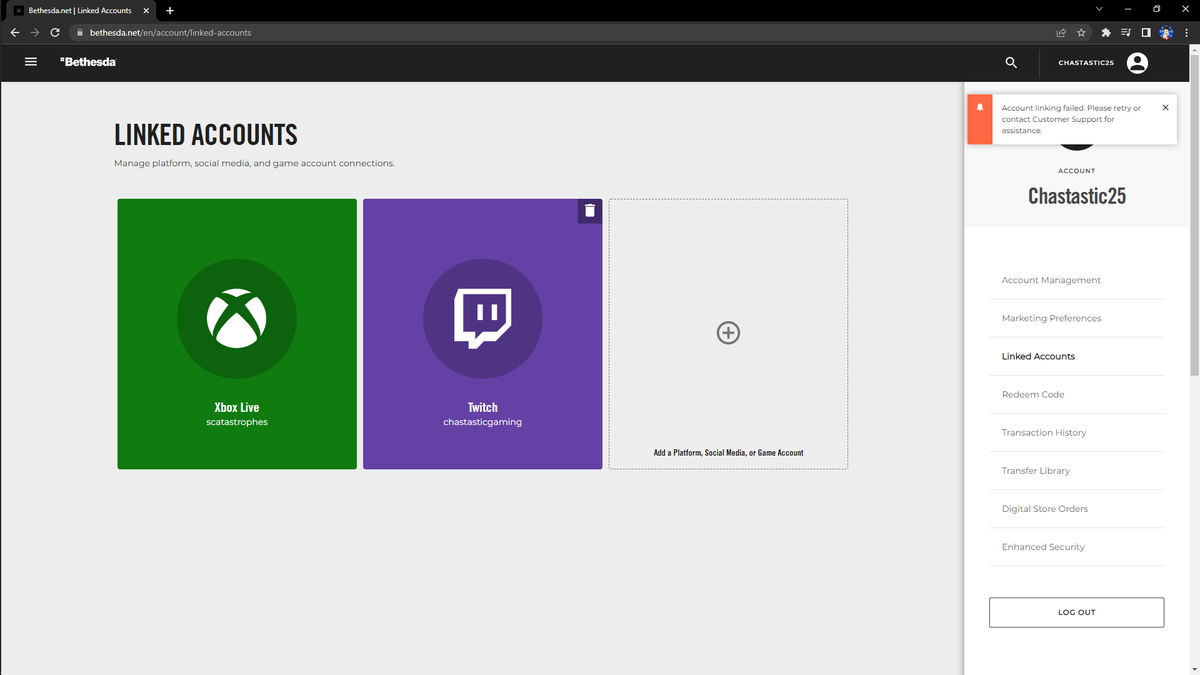Open a new browser tab
The height and width of the screenshot is (675, 1200).
[170, 10]
